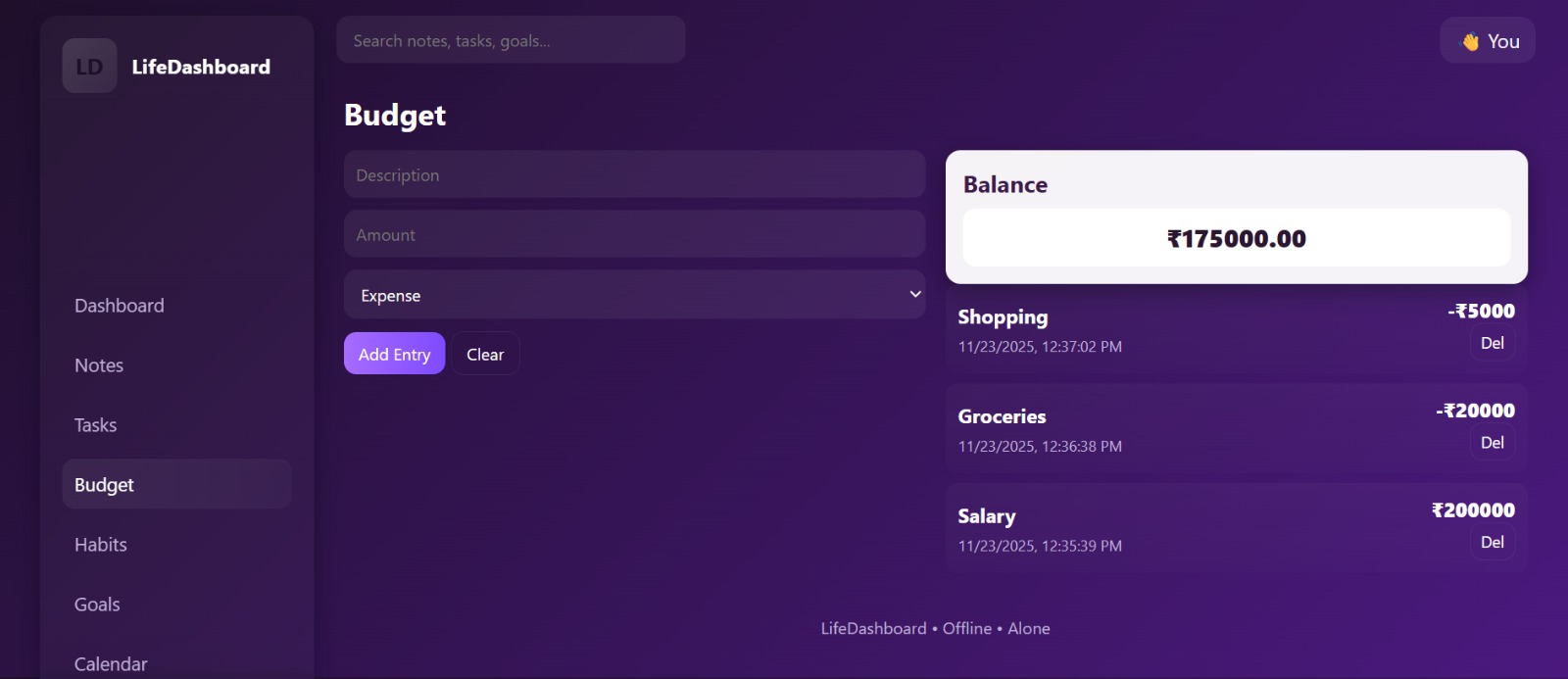Click the LifeDashboard title text
This screenshot has height=679, width=1568.
[x=201, y=67]
